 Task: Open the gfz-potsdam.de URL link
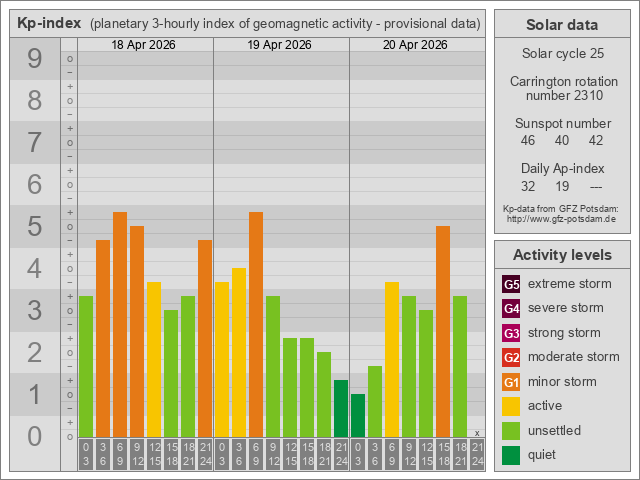561,218
